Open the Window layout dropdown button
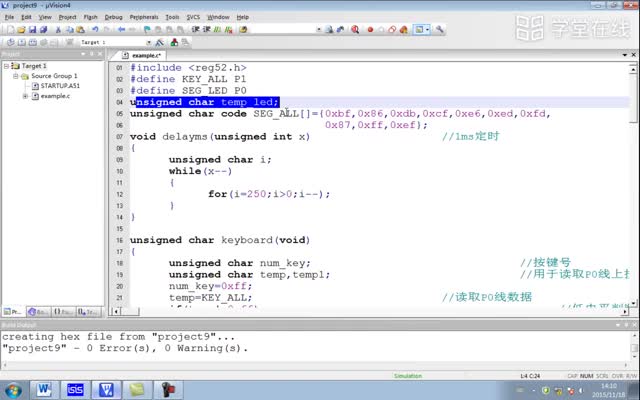Image resolution: width=640 pixels, height=400 pixels. coord(421,29)
